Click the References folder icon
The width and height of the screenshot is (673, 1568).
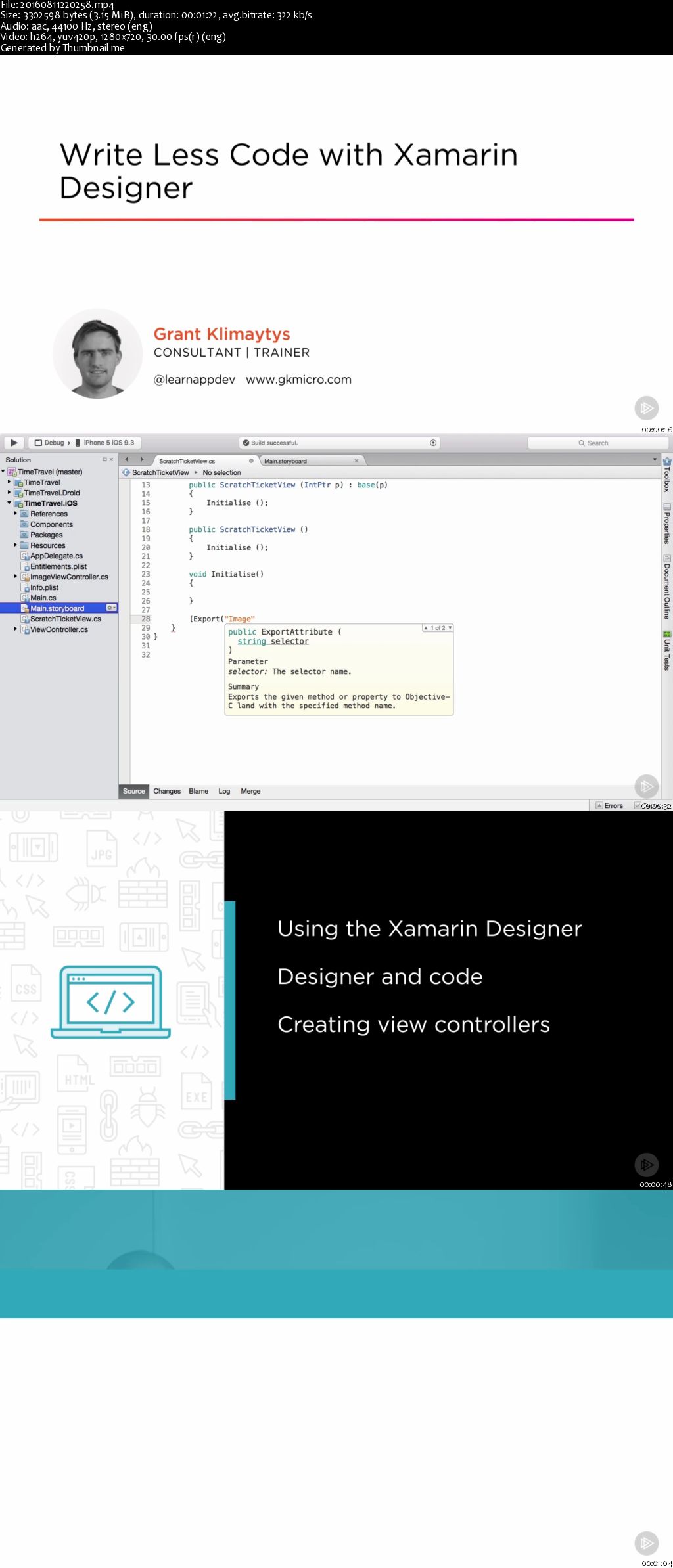[24, 514]
